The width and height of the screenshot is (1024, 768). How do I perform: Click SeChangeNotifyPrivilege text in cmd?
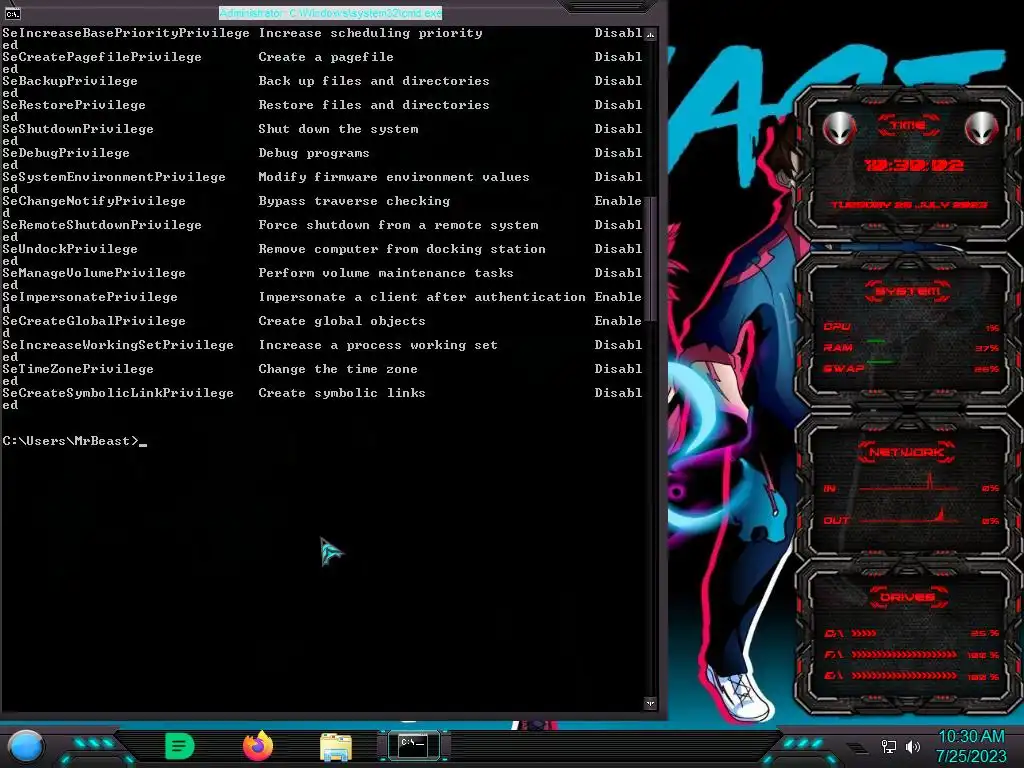tap(94, 201)
